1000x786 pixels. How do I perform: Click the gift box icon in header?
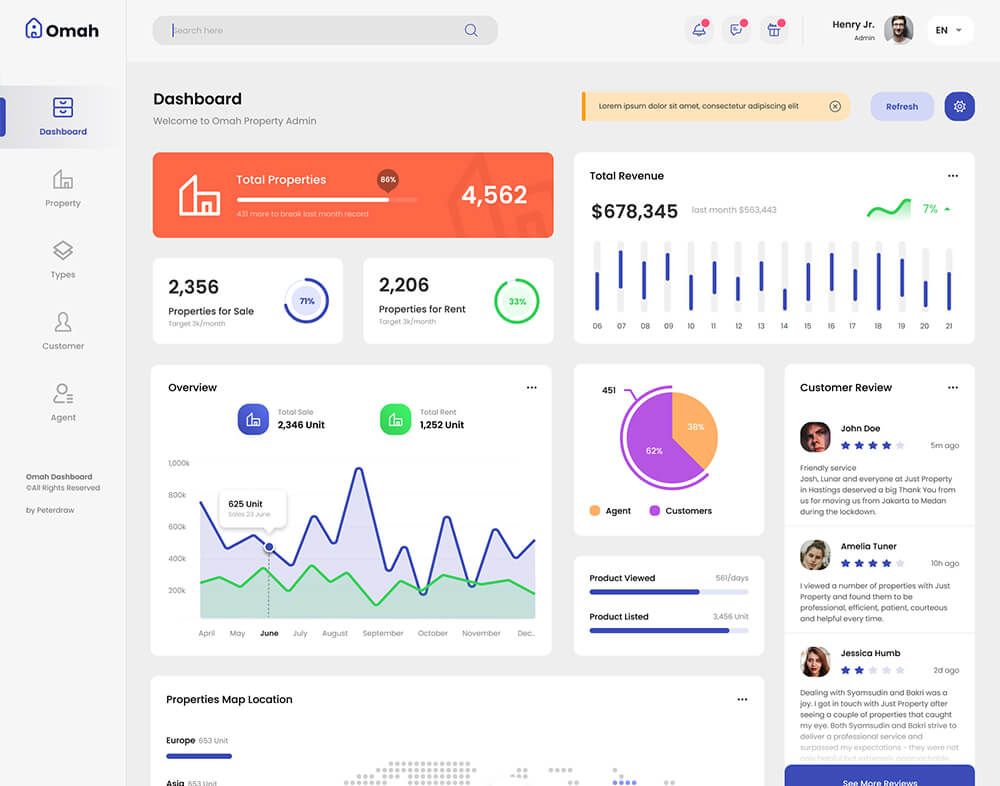(x=773, y=30)
